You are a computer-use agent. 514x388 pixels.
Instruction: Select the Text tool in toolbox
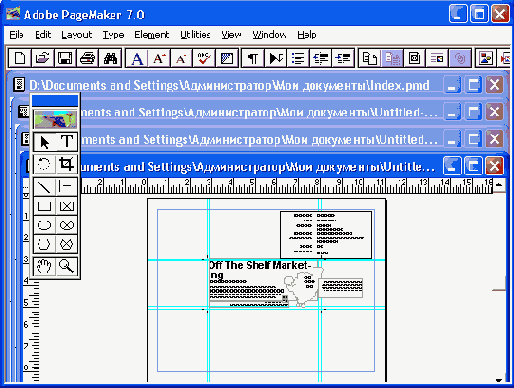[67, 142]
